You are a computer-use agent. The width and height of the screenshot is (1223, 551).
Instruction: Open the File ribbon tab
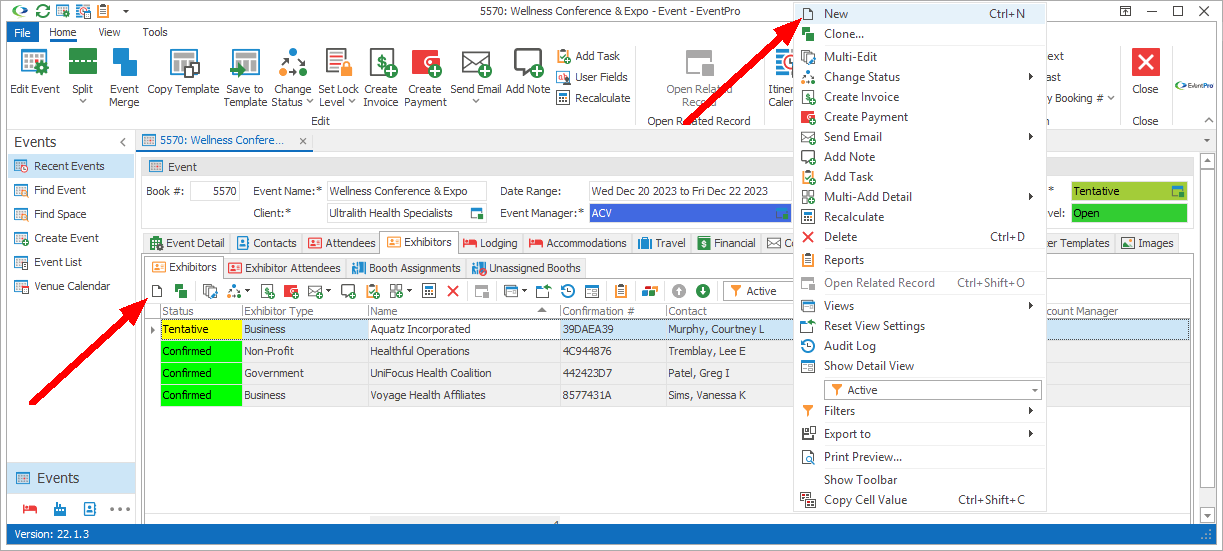coord(22,32)
